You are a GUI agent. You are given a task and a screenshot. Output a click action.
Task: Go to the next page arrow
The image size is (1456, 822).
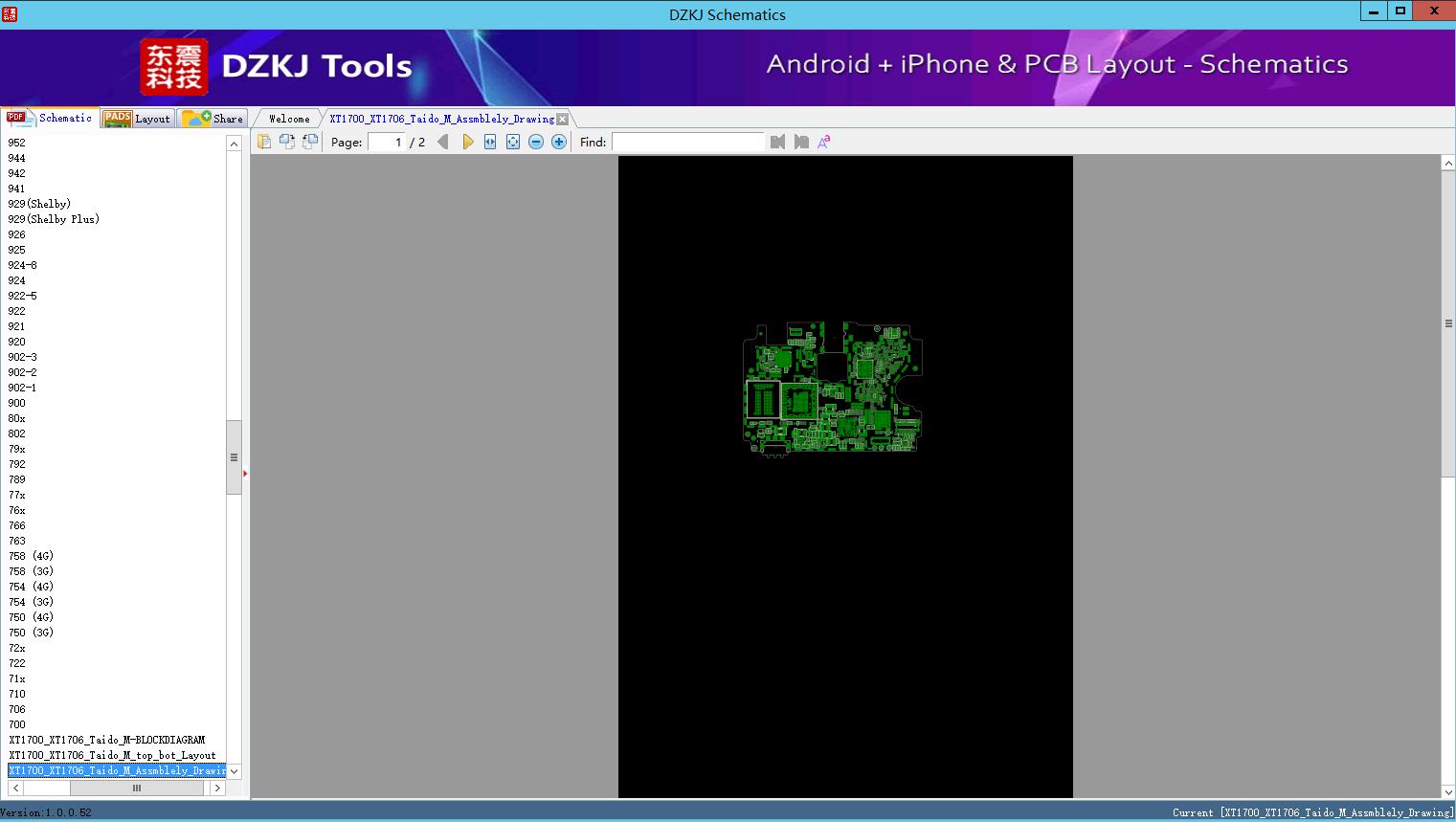(467, 142)
